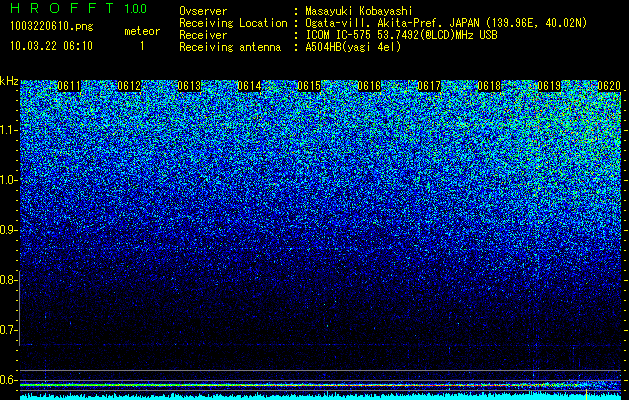Click the HROFFT program title text

pos(62,8)
